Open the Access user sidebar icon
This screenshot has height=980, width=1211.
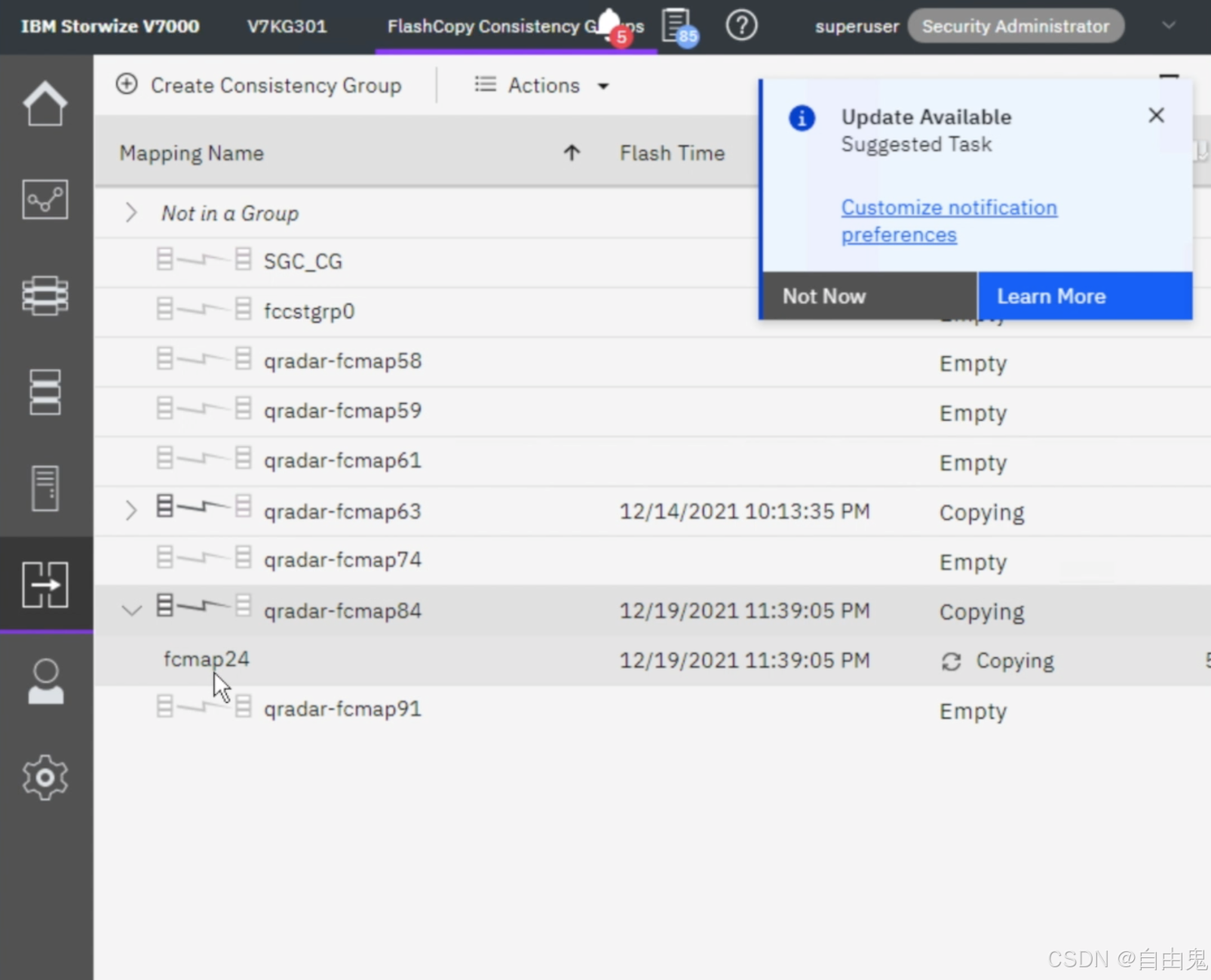click(45, 681)
